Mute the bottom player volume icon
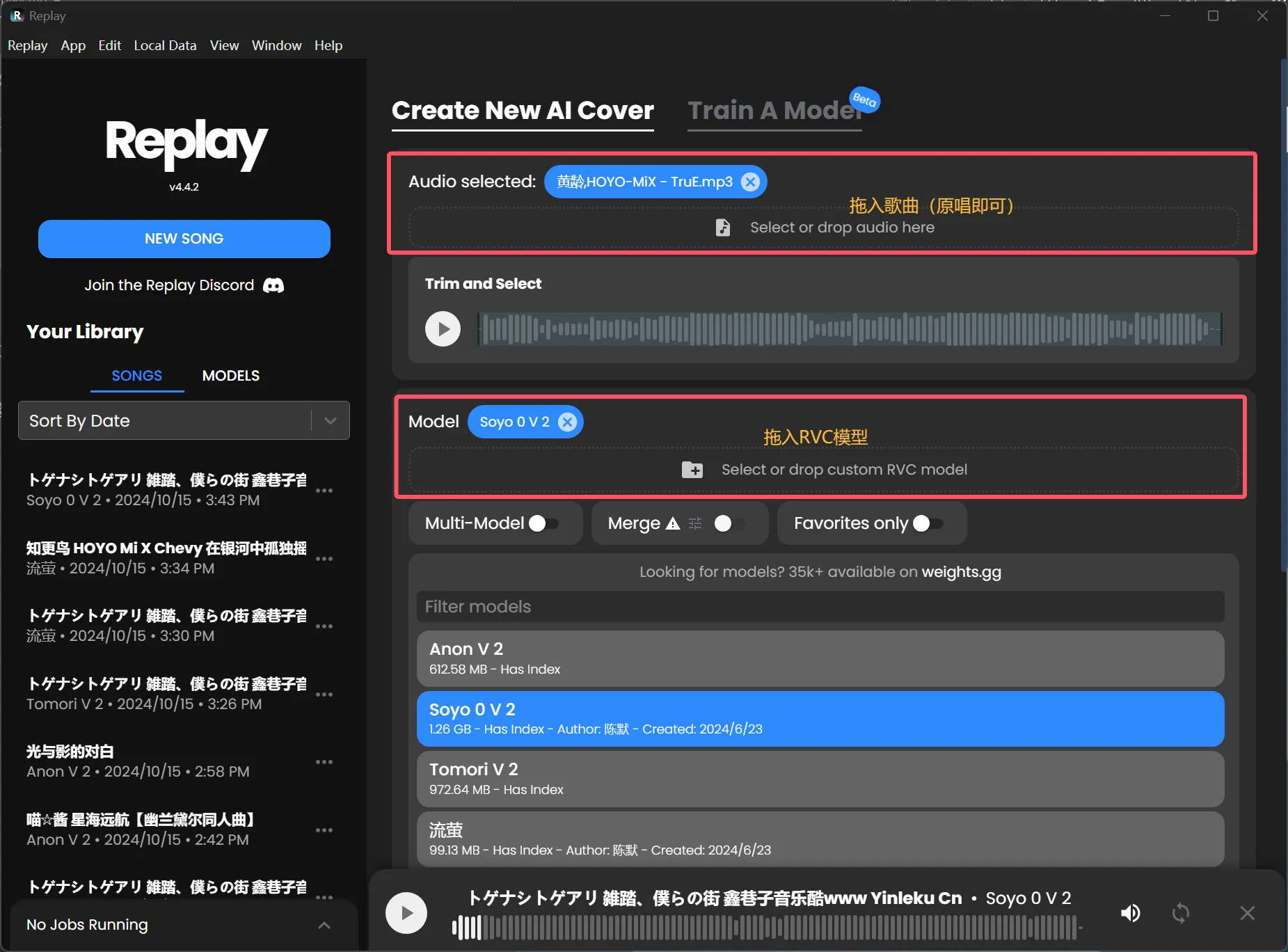Viewport: 1288px width, 952px height. click(1130, 912)
